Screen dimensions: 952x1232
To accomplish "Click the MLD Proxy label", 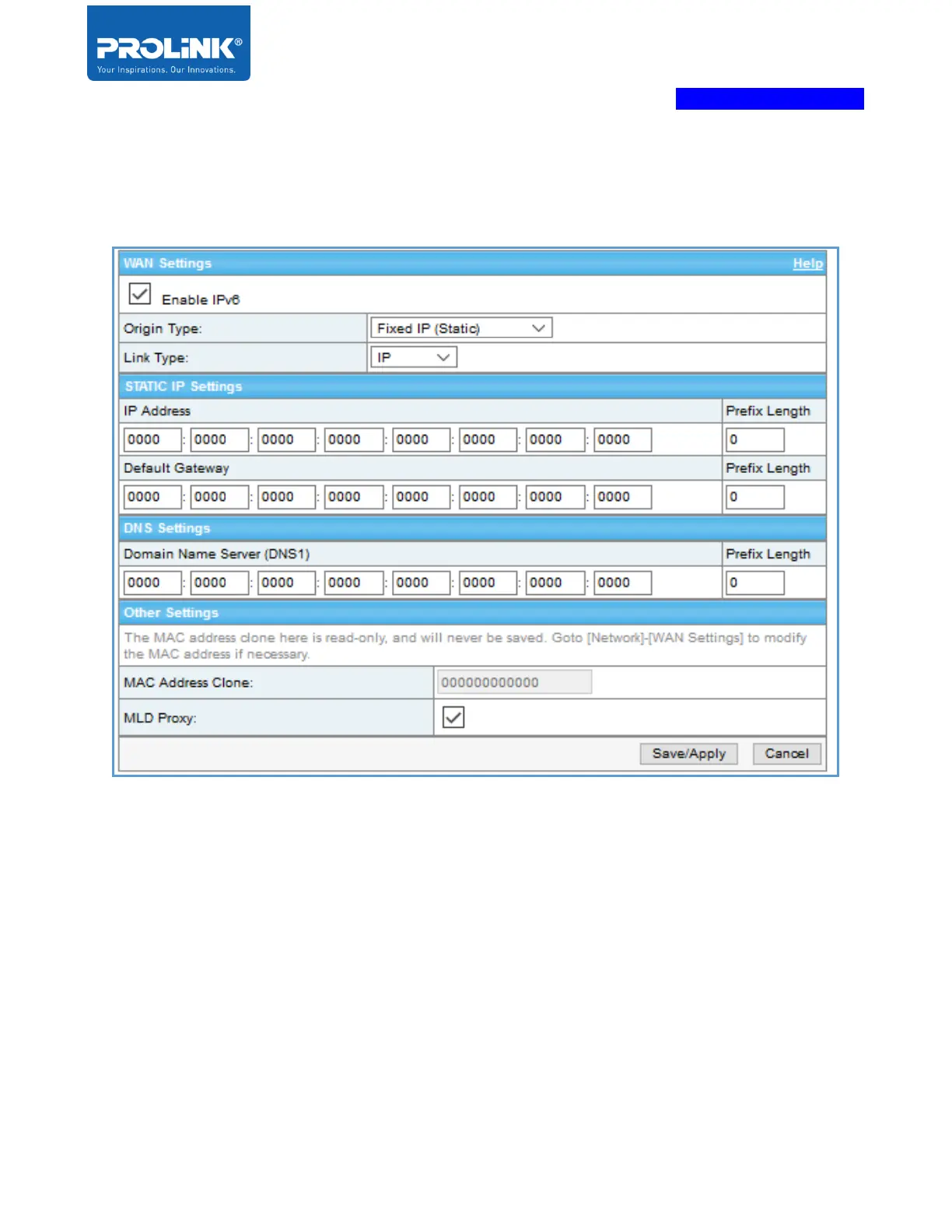I will tap(160, 718).
